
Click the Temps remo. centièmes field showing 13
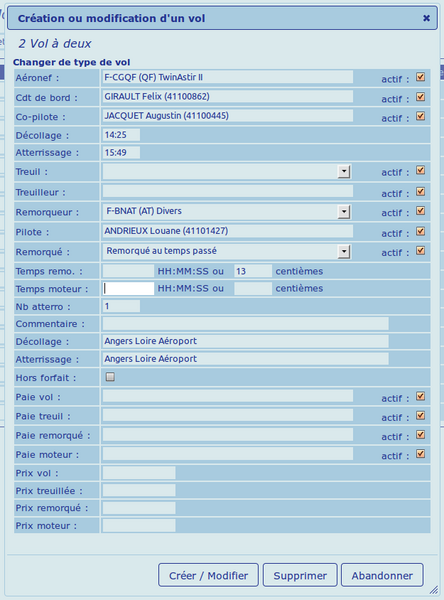click(x=253, y=271)
